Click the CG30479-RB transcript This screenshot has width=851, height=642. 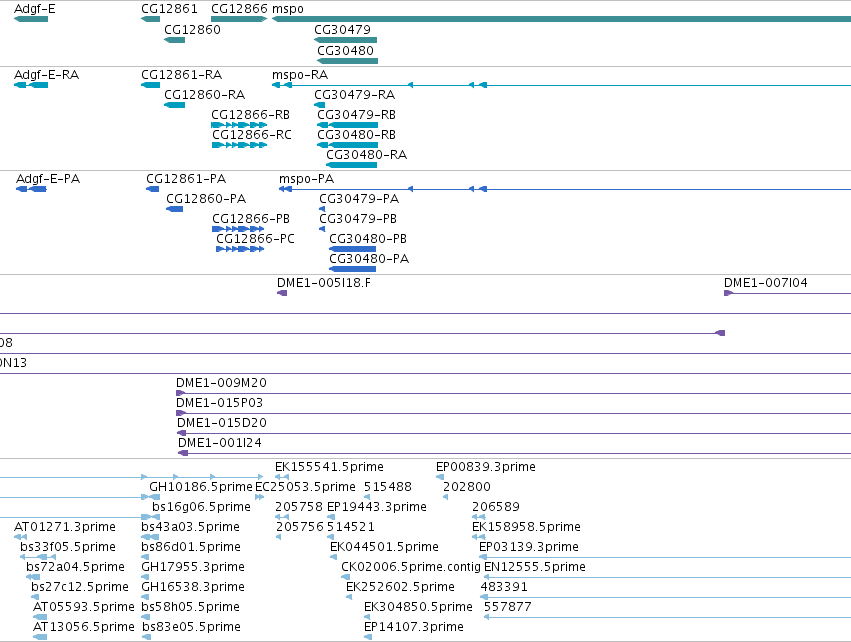pos(347,125)
